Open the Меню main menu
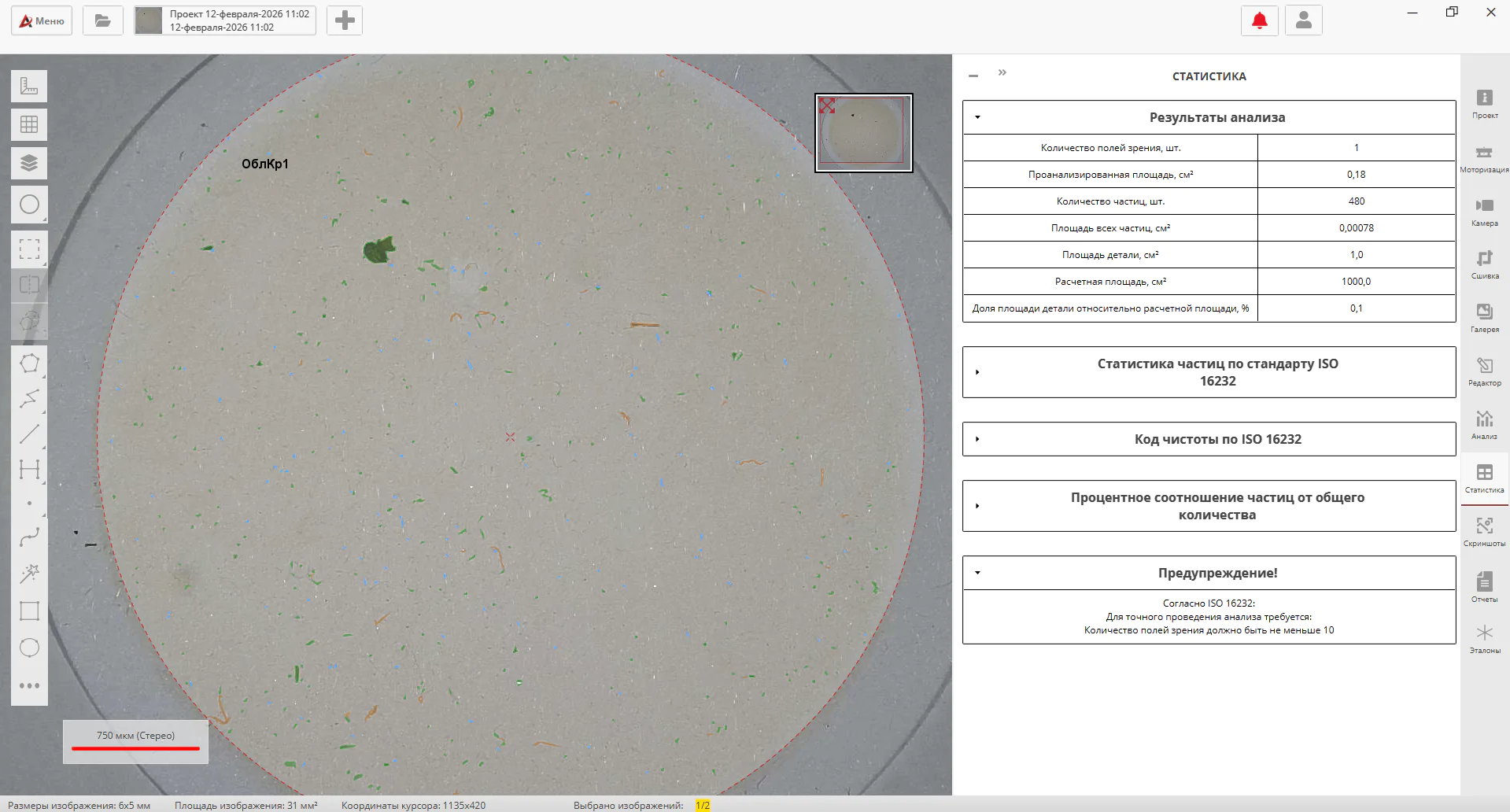The width and height of the screenshot is (1510, 812). click(42, 20)
